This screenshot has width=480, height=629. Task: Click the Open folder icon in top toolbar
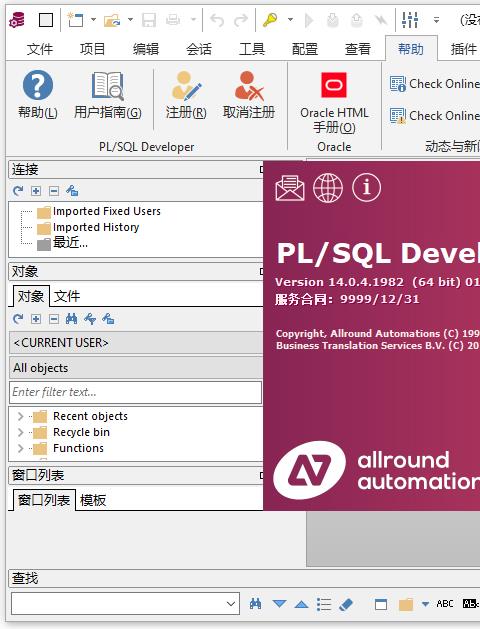click(x=112, y=19)
